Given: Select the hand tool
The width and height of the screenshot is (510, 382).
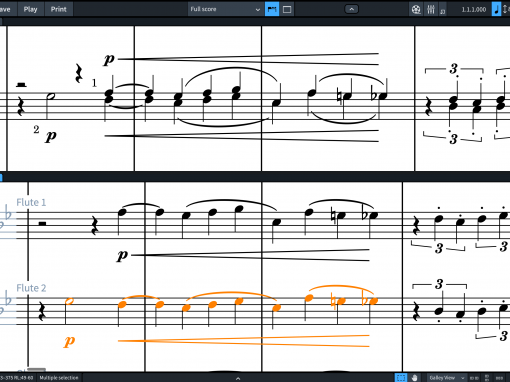Looking at the screenshot, I should point(414,378).
